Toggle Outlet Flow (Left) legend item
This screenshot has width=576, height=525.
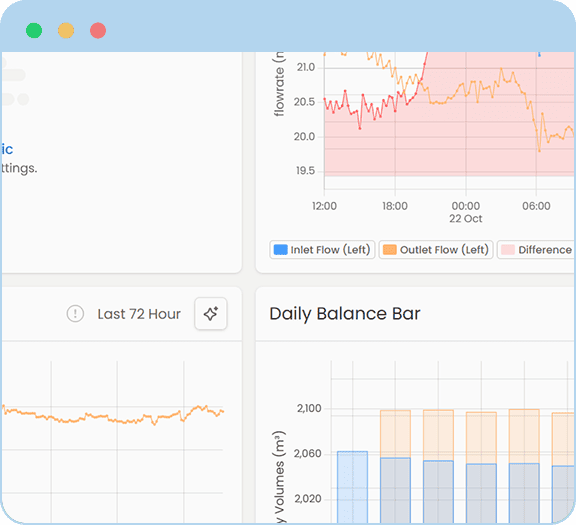436,250
